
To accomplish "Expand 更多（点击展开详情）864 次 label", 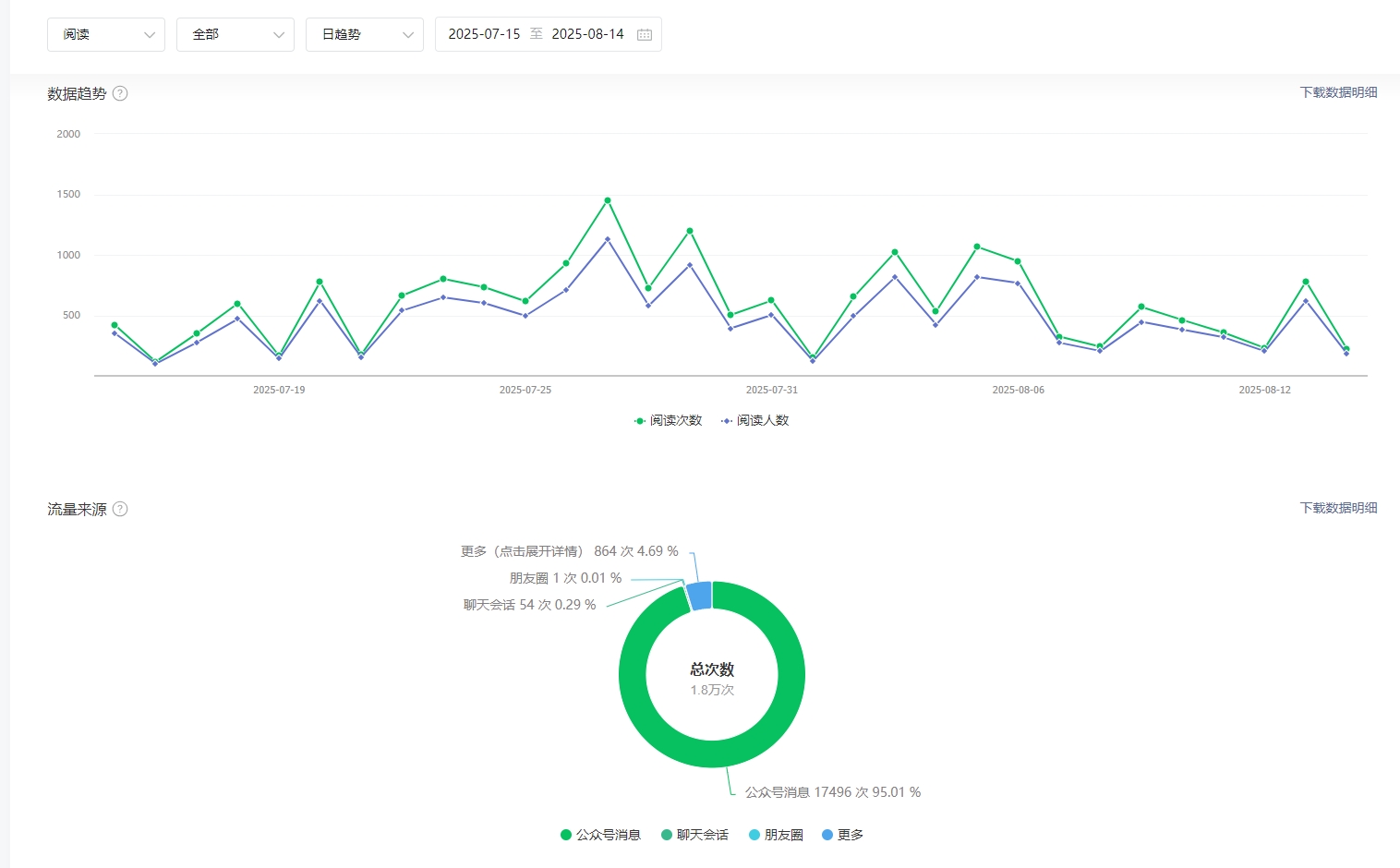I will 569,551.
